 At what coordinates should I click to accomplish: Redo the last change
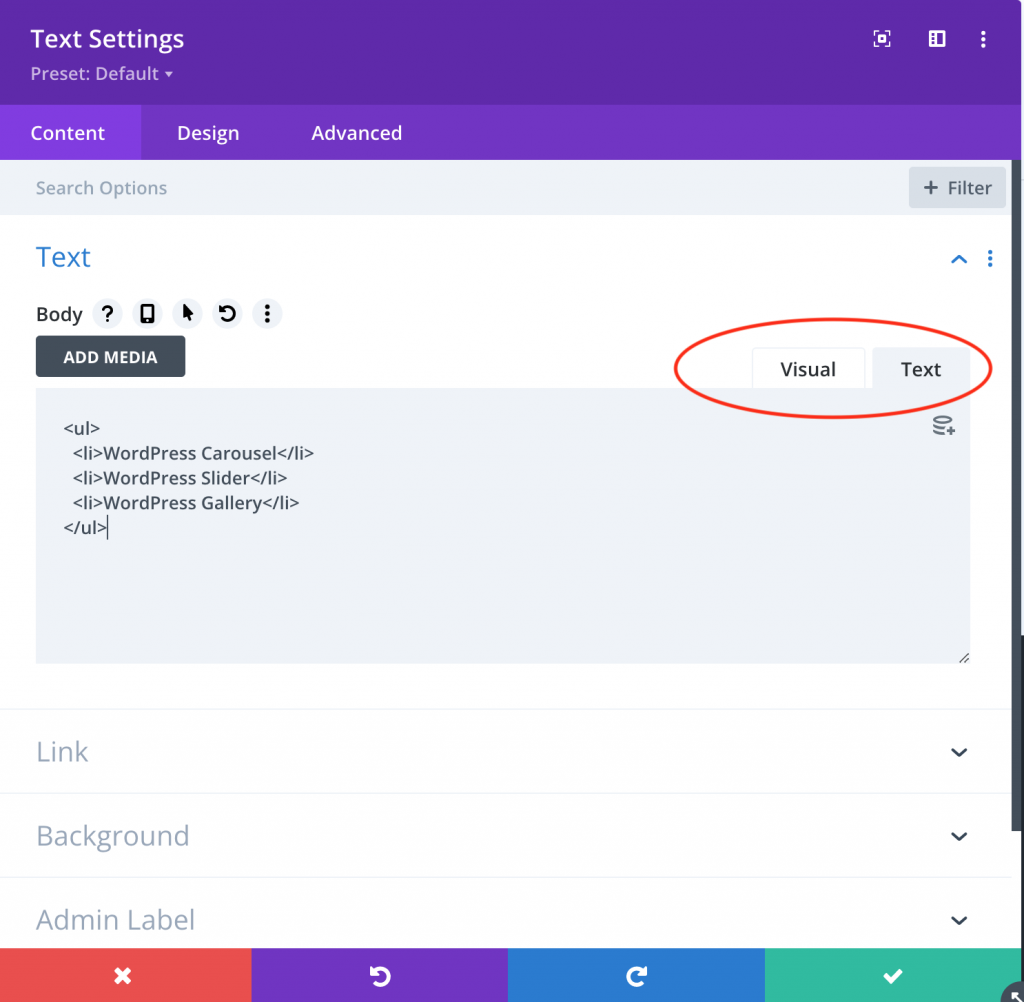coord(636,975)
